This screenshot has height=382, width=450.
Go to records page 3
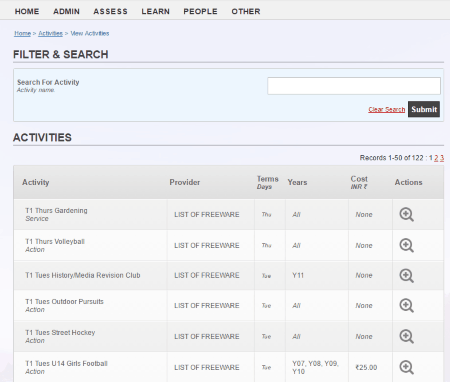tap(442, 158)
